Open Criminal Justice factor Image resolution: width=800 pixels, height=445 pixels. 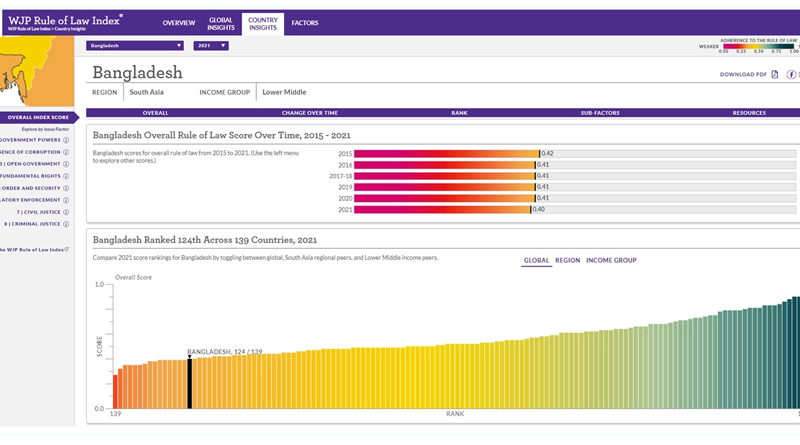pos(32,224)
